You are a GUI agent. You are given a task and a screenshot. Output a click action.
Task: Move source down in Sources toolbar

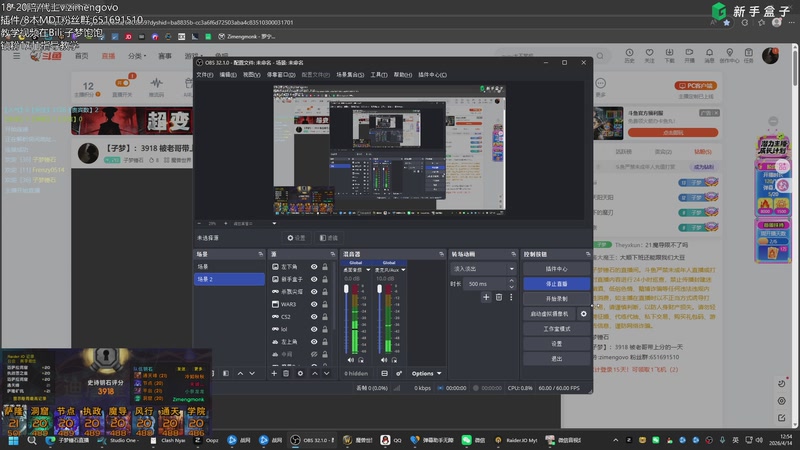327,373
